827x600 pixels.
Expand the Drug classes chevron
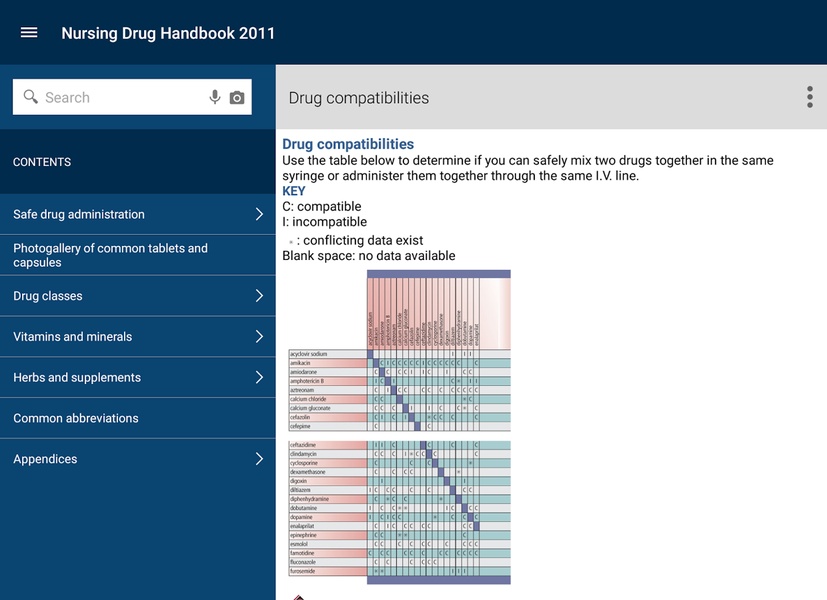click(259, 296)
